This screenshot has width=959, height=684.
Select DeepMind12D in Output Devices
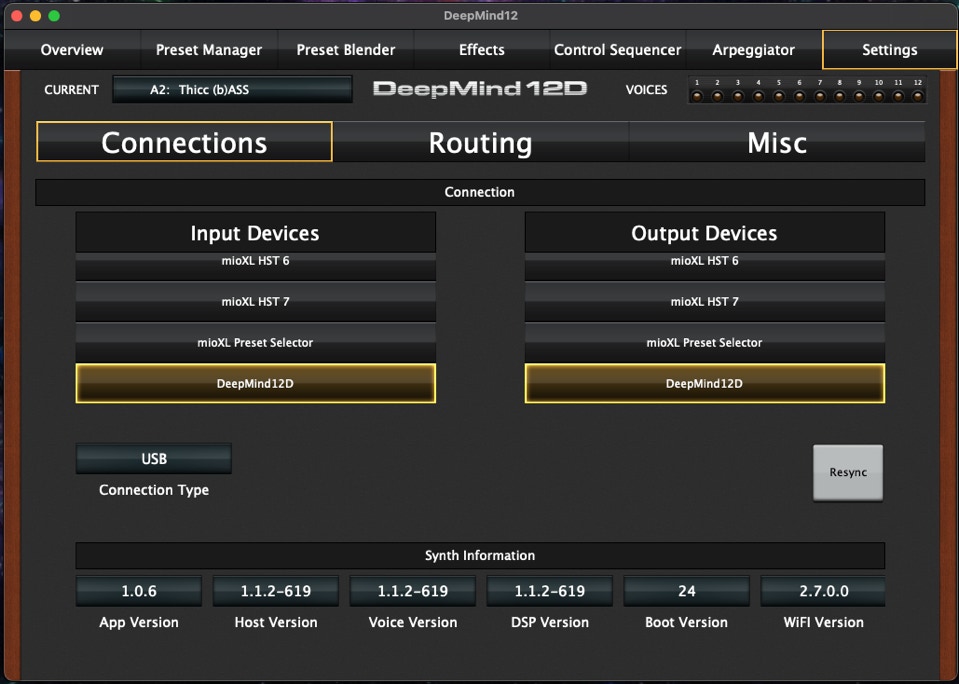[705, 384]
